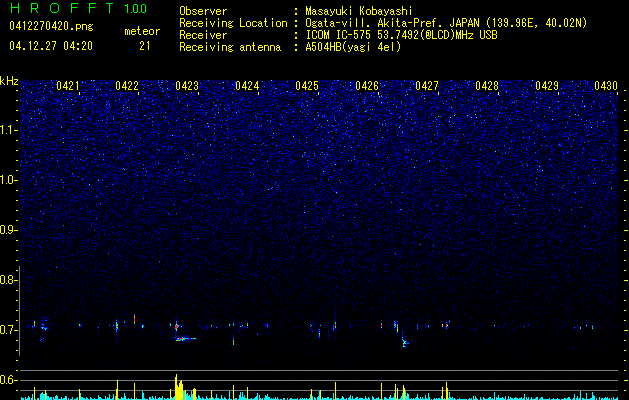Click the 0425 time marker
This screenshot has height=400, width=629.
pos(307,86)
